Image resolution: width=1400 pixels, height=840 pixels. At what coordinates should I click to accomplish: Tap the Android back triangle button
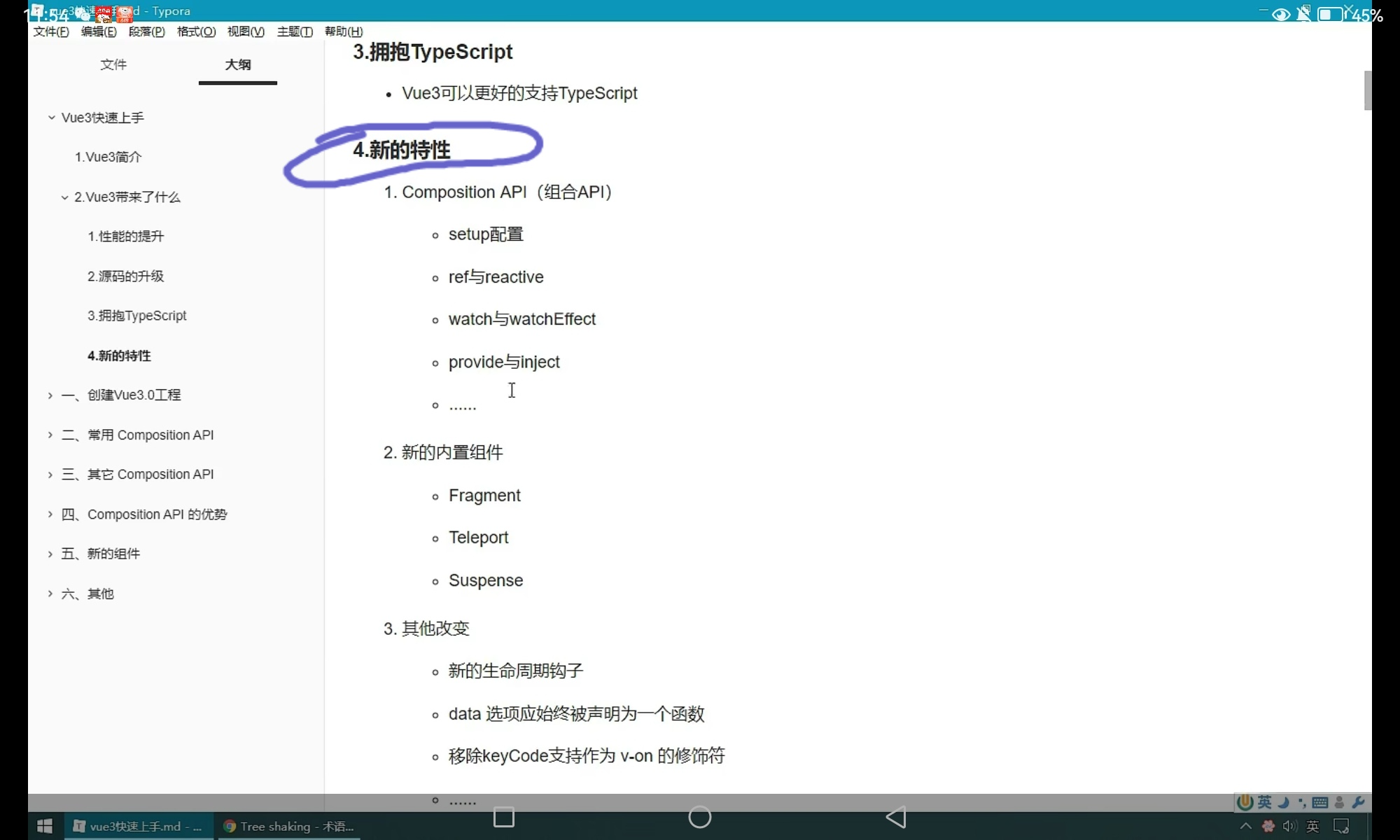(896, 817)
